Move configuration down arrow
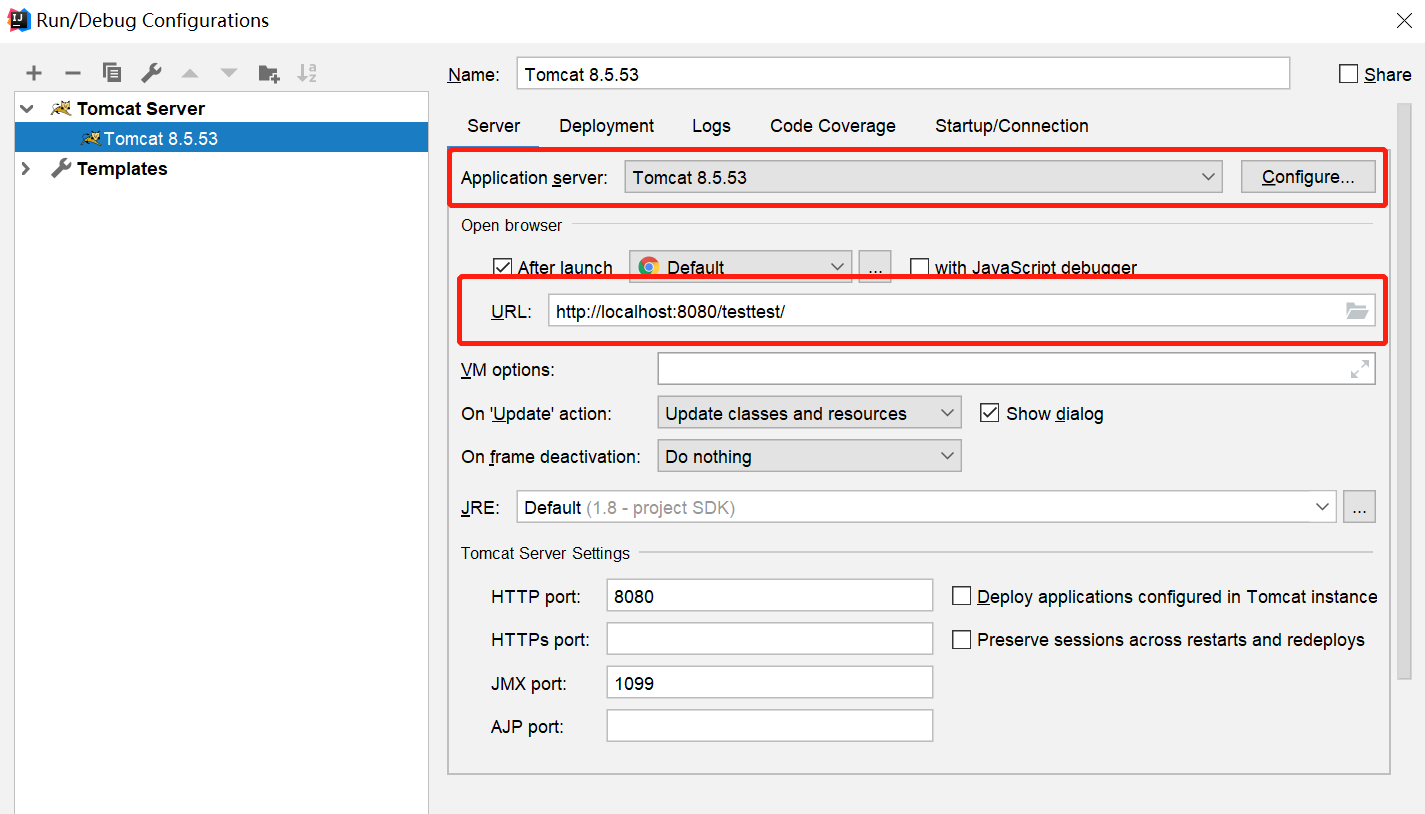Viewport: 1425px width, 814px height. [229, 73]
